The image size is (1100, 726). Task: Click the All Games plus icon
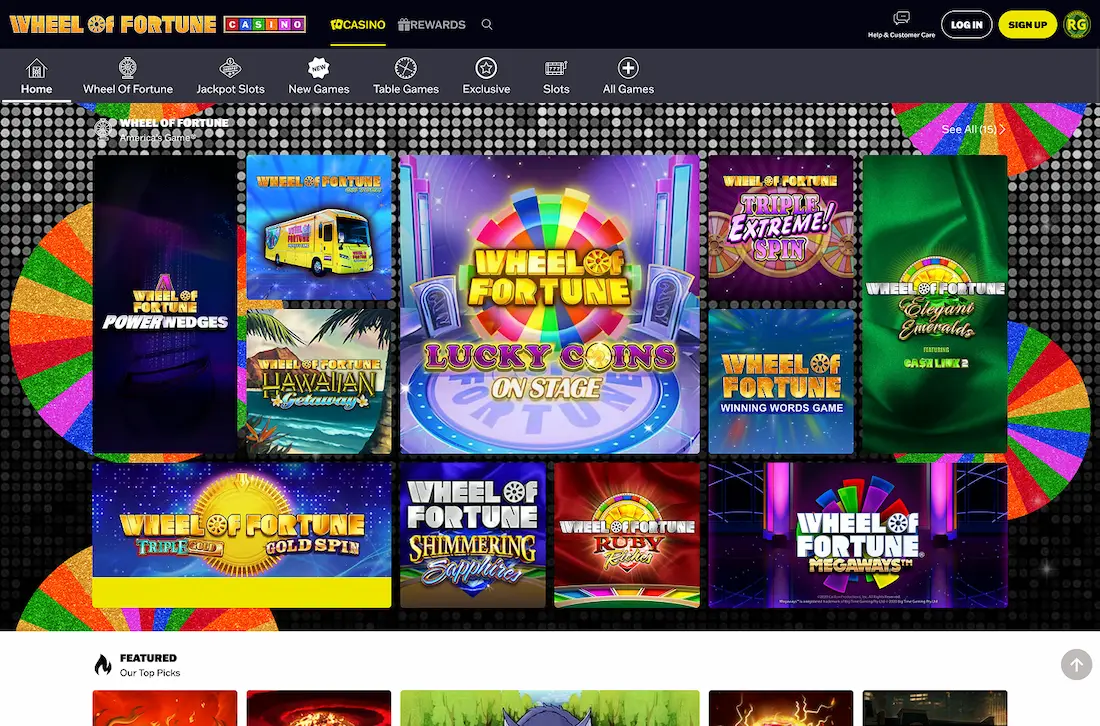(x=628, y=74)
